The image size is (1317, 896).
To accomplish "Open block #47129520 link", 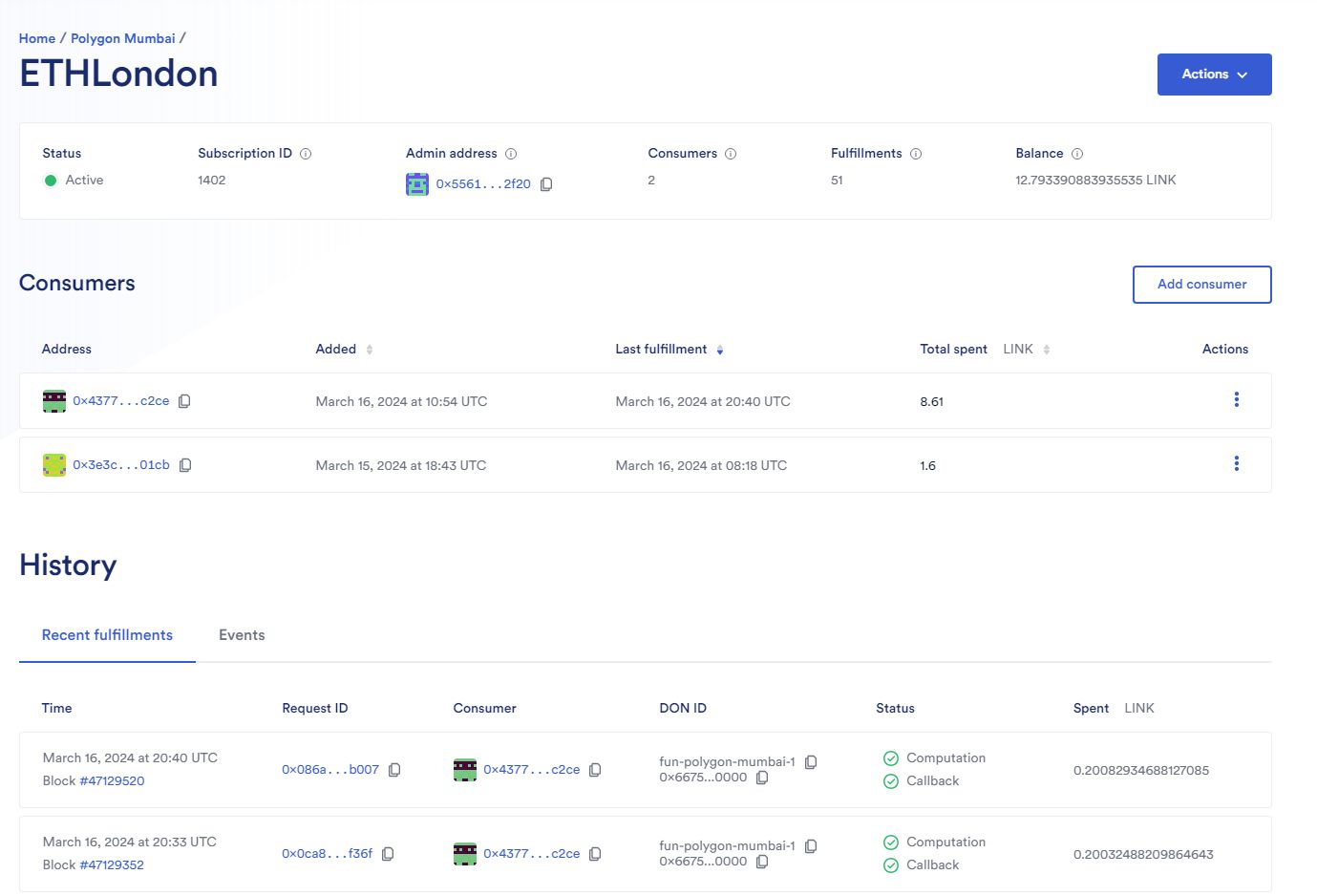I will (112, 781).
